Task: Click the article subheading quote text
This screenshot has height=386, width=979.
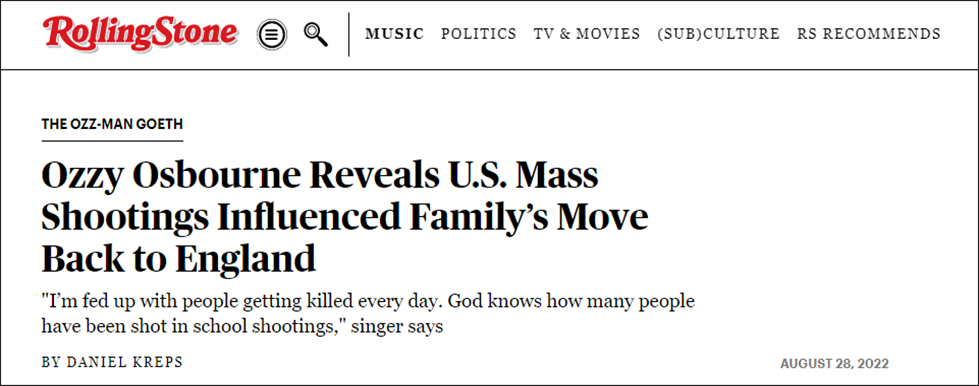Action: (x=368, y=314)
